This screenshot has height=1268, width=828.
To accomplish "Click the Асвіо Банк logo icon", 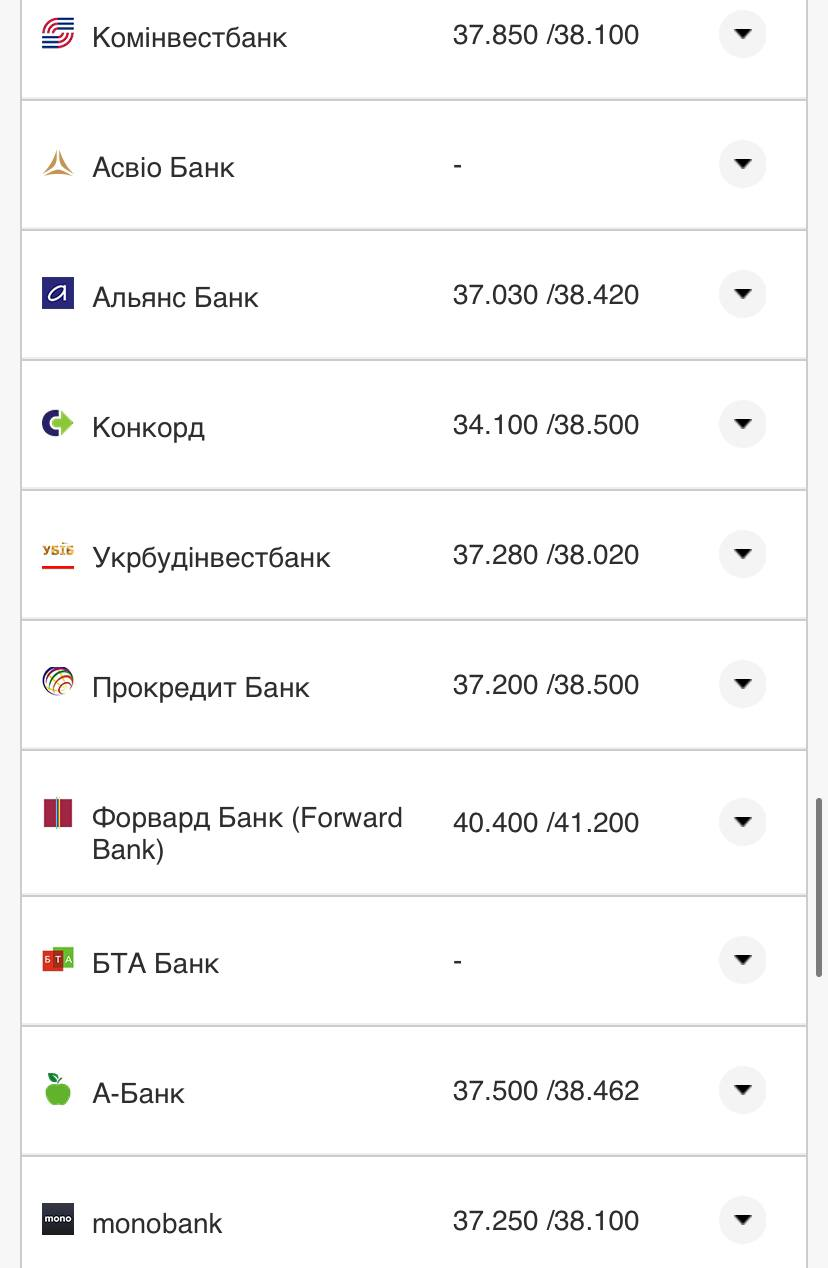I will coord(58,164).
